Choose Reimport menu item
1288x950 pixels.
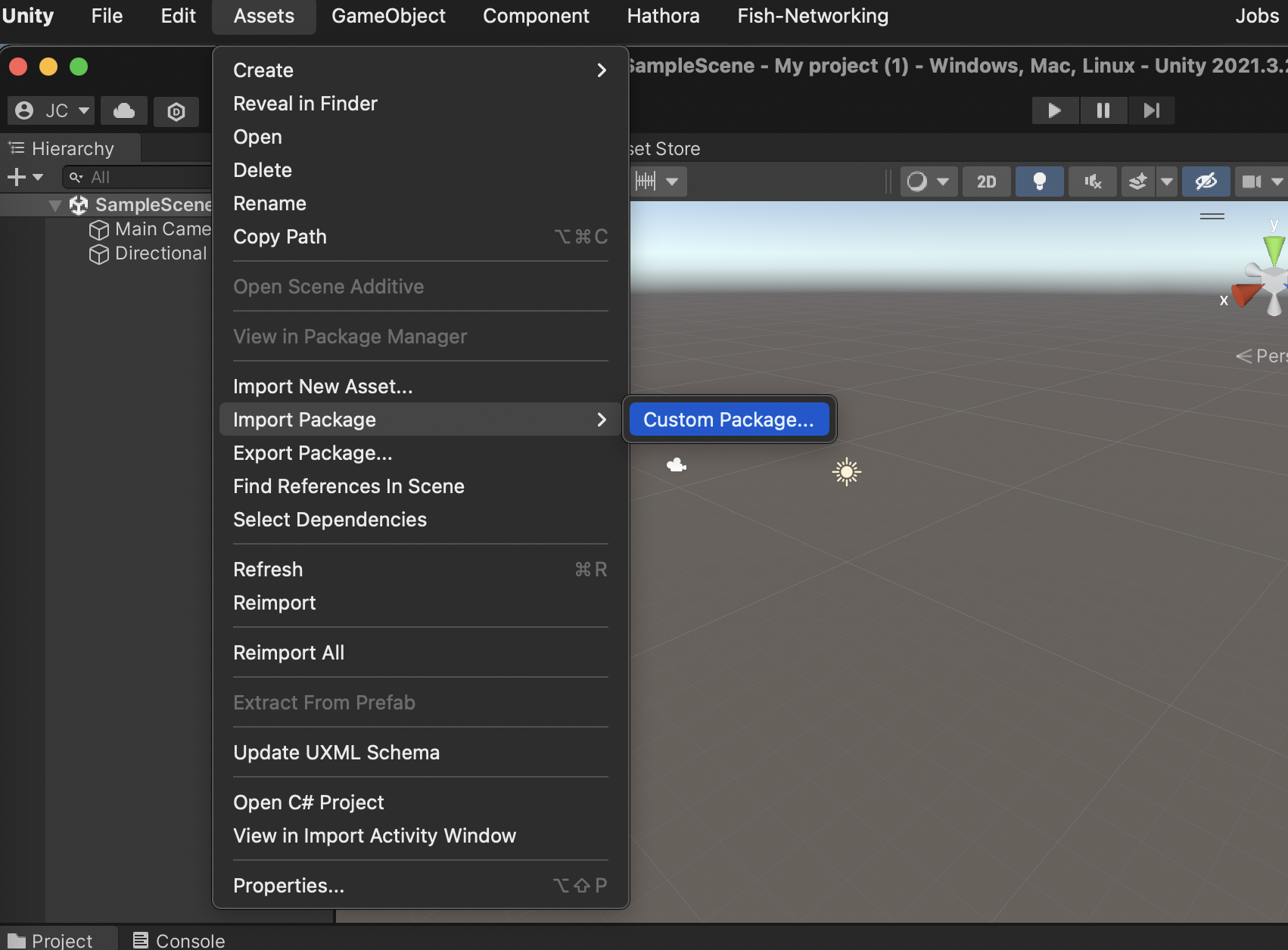(x=421, y=603)
